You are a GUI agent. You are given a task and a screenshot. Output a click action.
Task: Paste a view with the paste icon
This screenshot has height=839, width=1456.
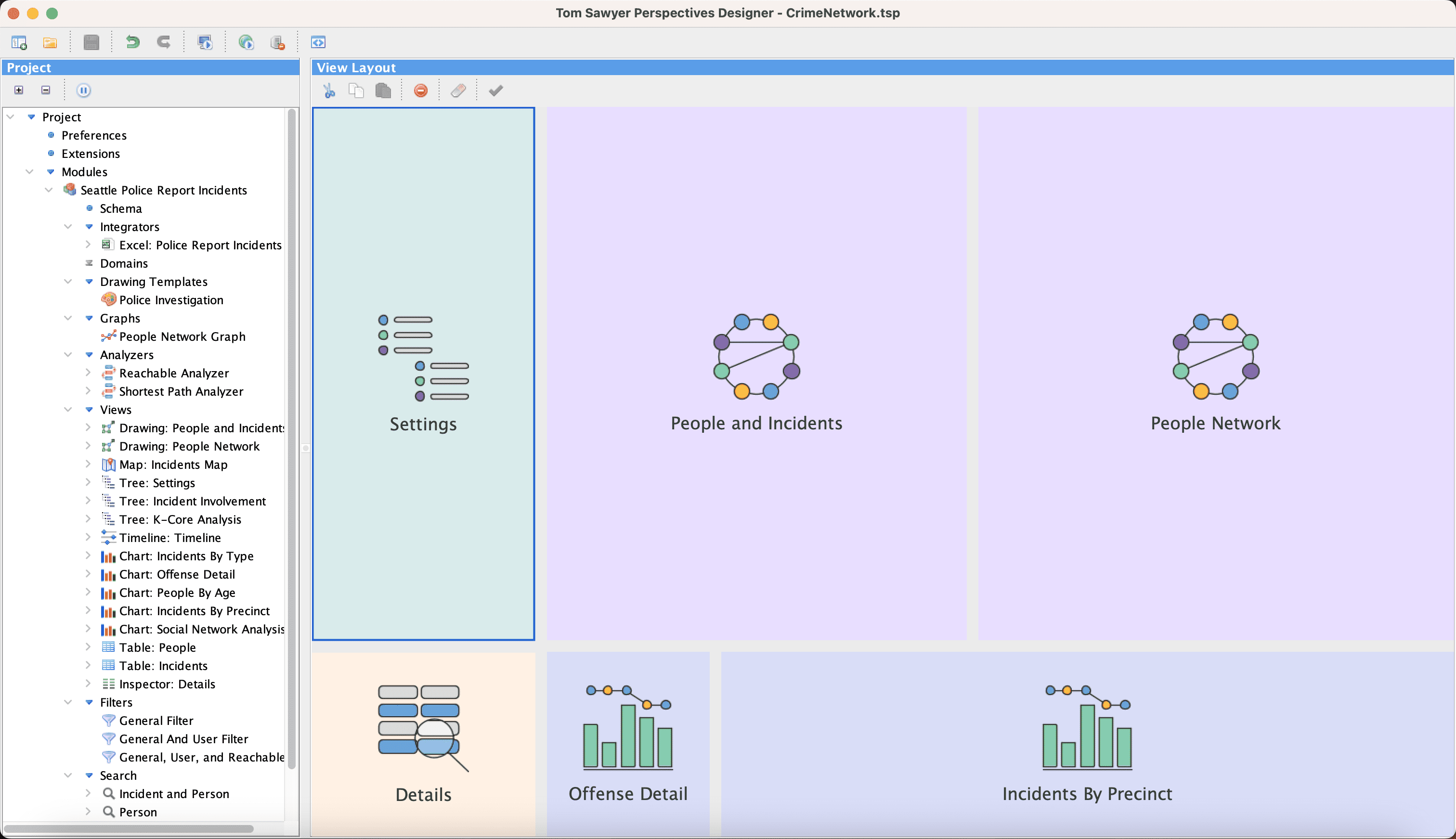383,90
